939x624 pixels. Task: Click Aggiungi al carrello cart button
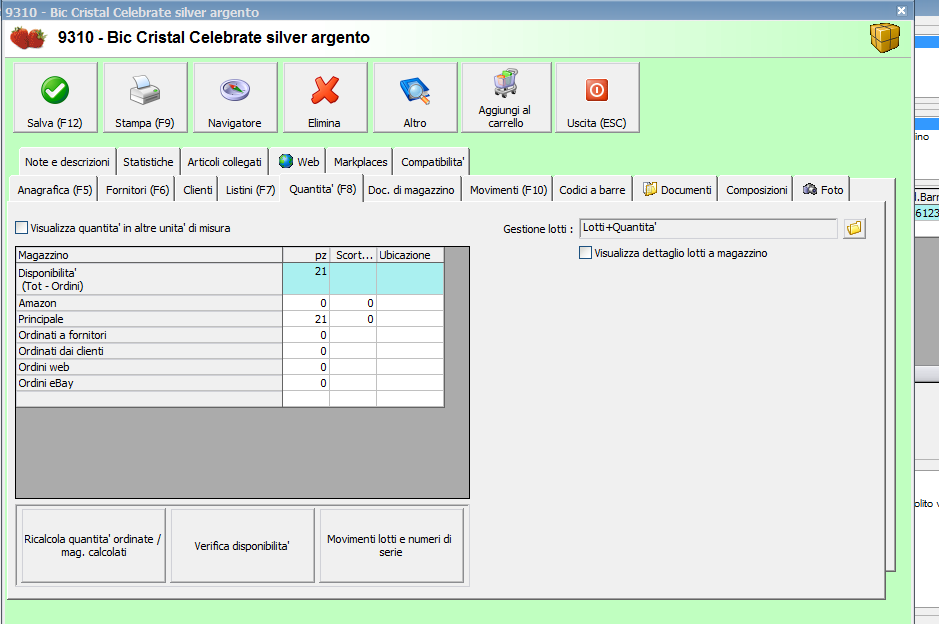(506, 98)
